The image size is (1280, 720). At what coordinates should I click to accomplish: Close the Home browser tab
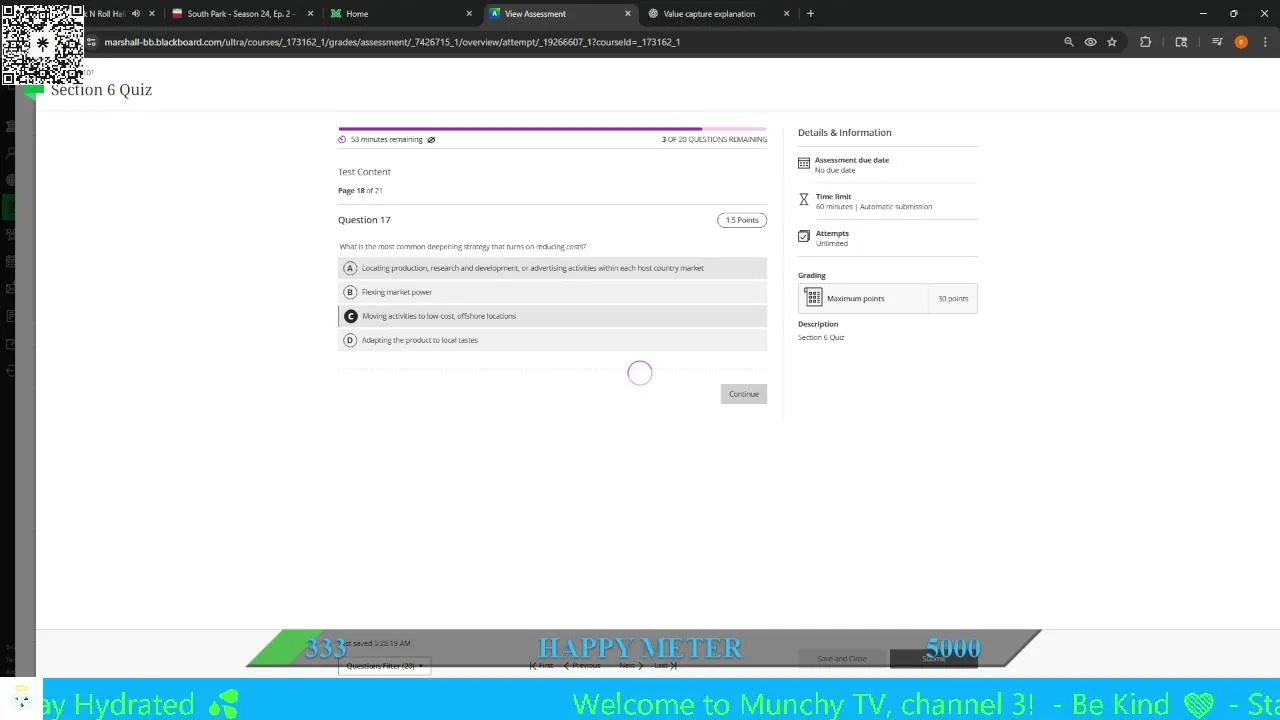coord(469,14)
